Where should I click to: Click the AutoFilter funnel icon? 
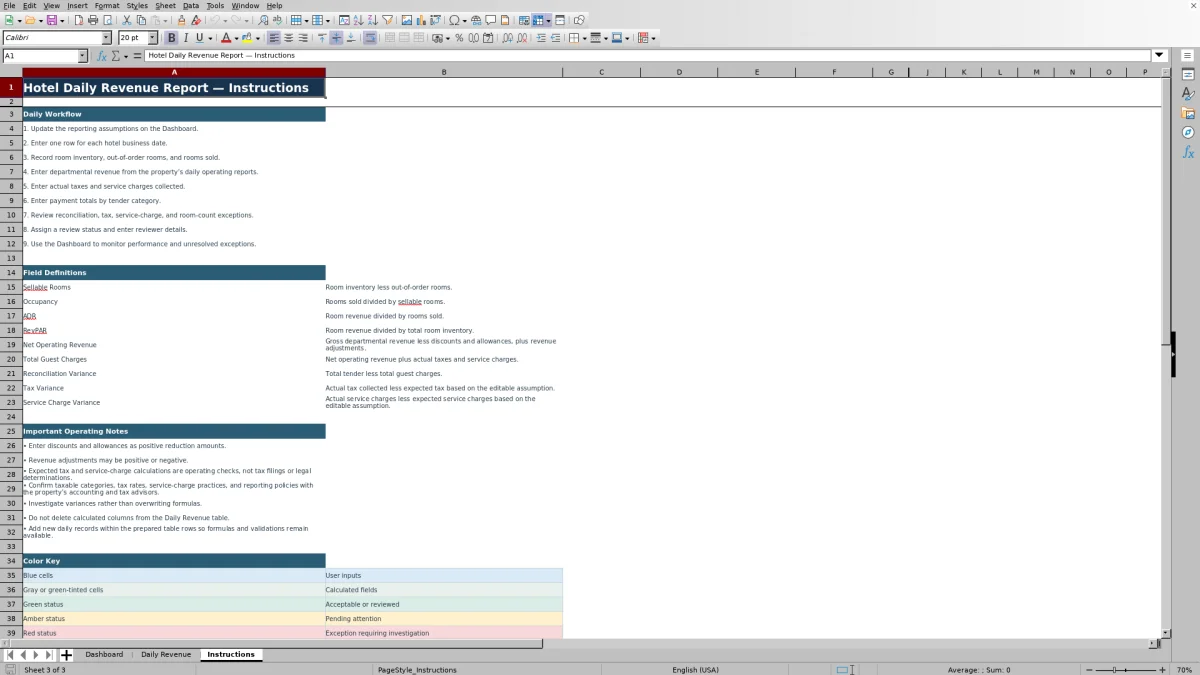pos(387,20)
